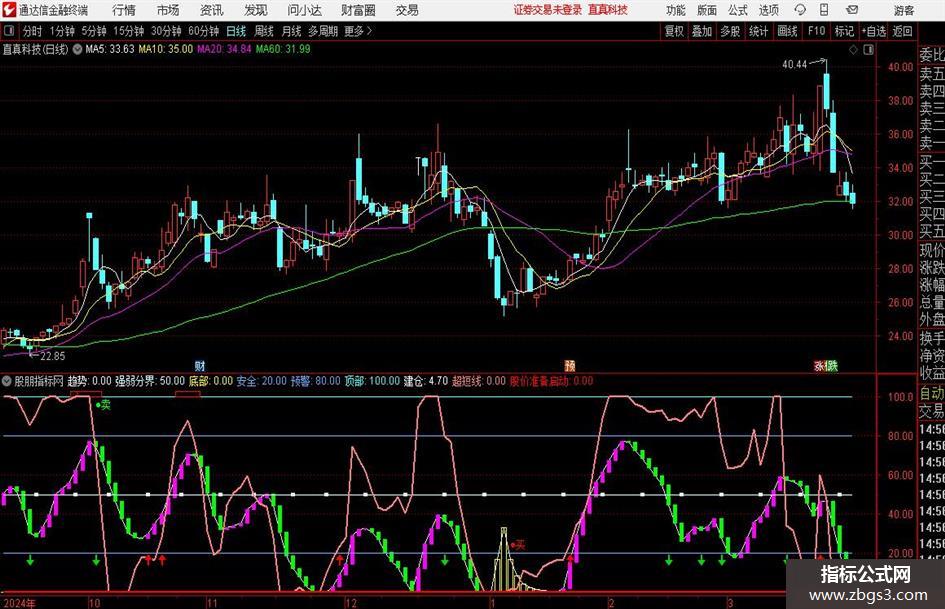Toggle the right info panel icon

868,50
